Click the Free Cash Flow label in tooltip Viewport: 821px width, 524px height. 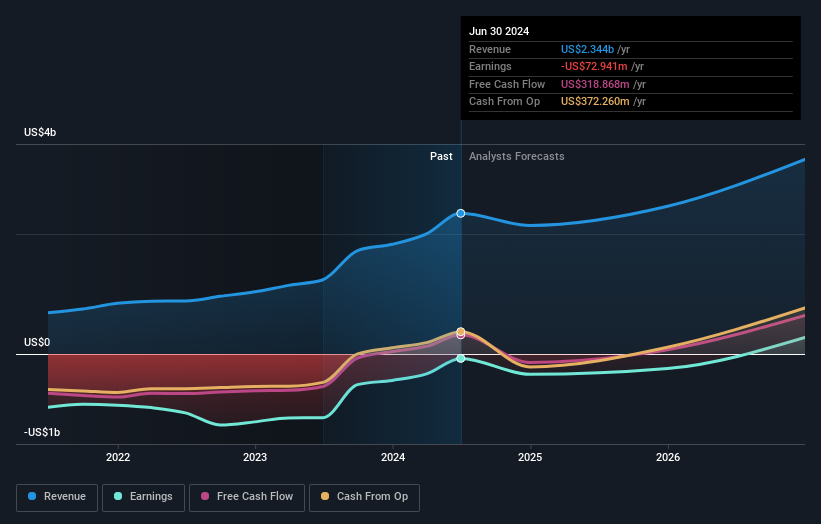tap(507, 84)
